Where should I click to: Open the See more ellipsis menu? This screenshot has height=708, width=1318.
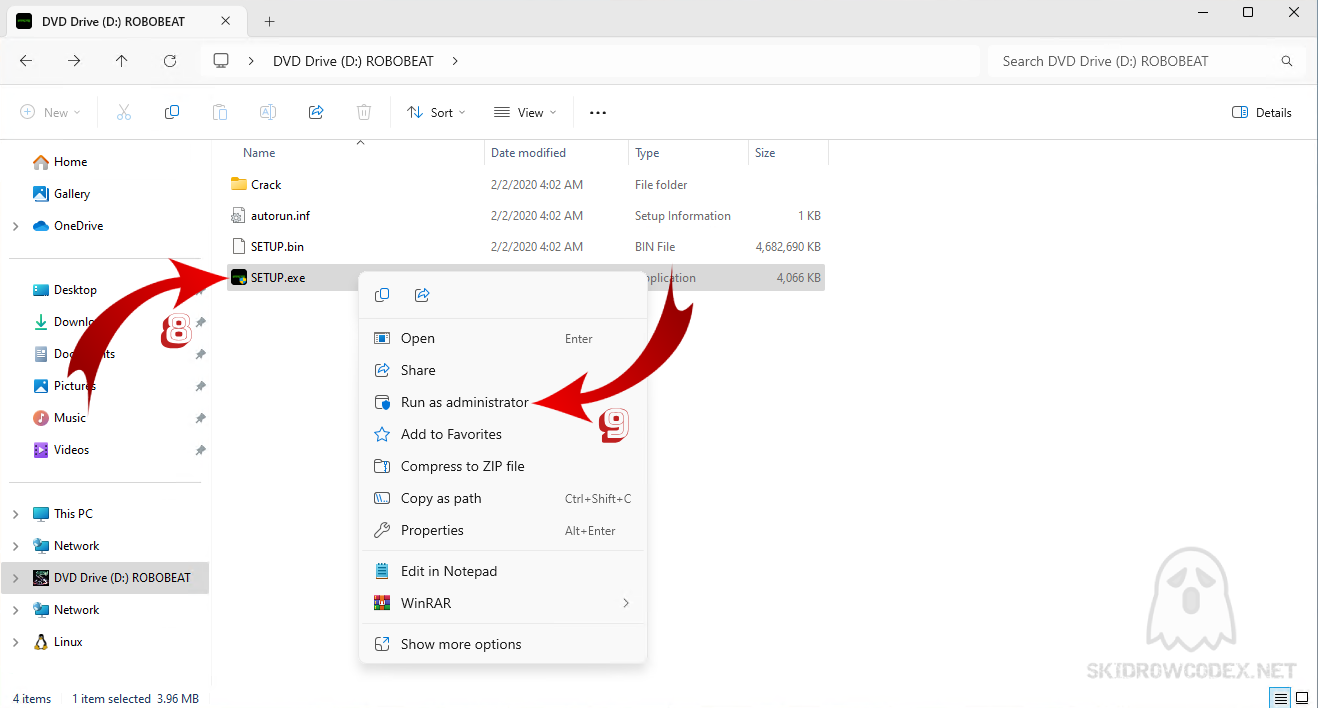click(x=598, y=113)
